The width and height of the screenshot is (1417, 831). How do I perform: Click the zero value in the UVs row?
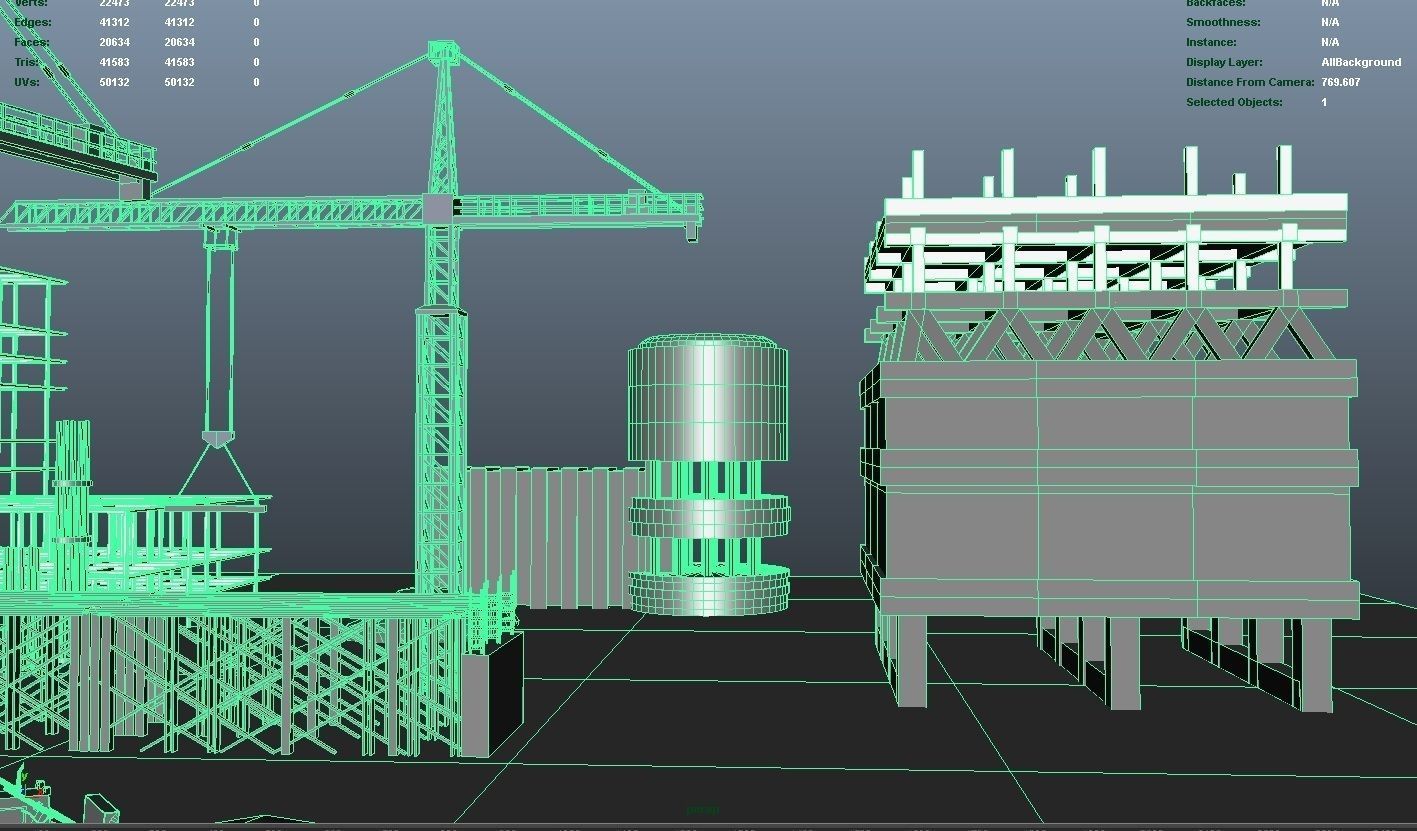(256, 82)
